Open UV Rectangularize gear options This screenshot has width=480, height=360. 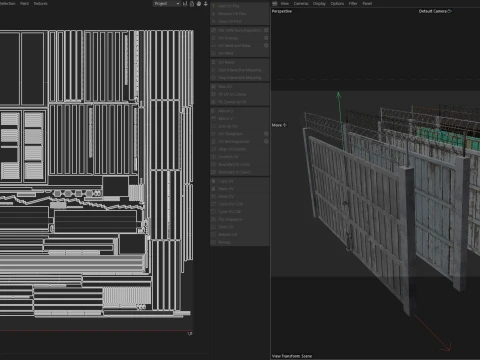[266, 141]
